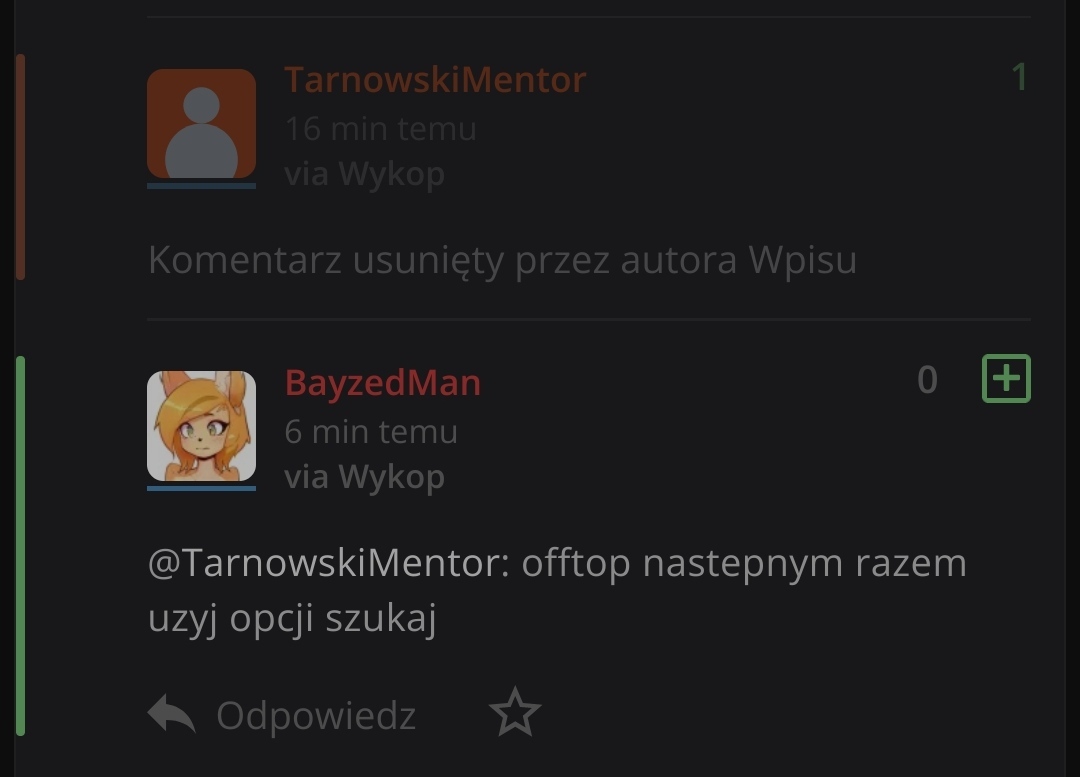Click the orange bar beside TarnowskiMentor's comment
The height and width of the screenshot is (777, 1080).
(21, 167)
